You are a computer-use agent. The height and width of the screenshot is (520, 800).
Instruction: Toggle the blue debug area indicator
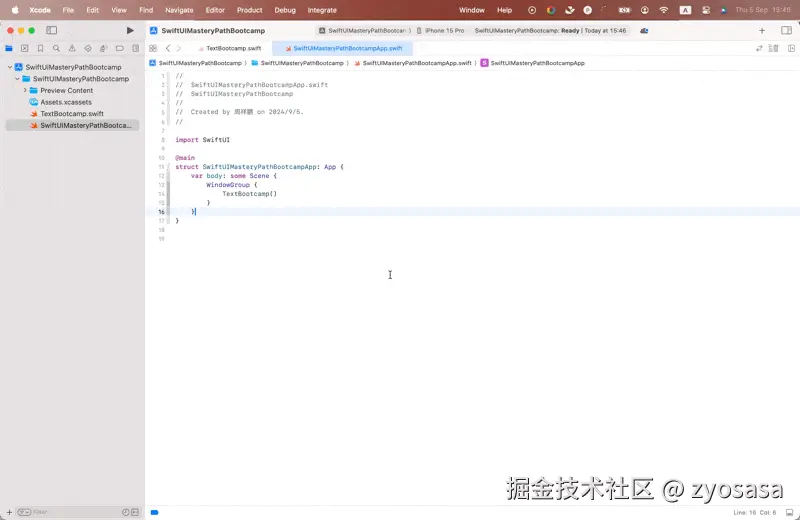[155, 512]
